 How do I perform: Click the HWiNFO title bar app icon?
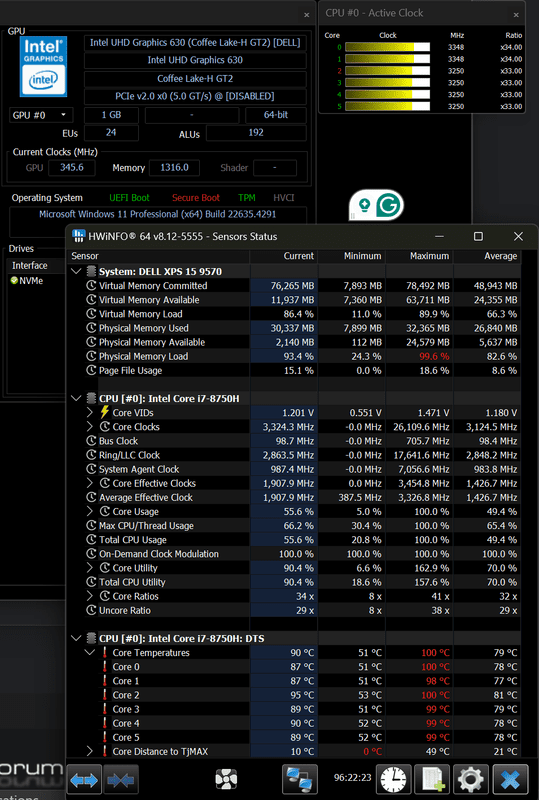tap(78, 236)
